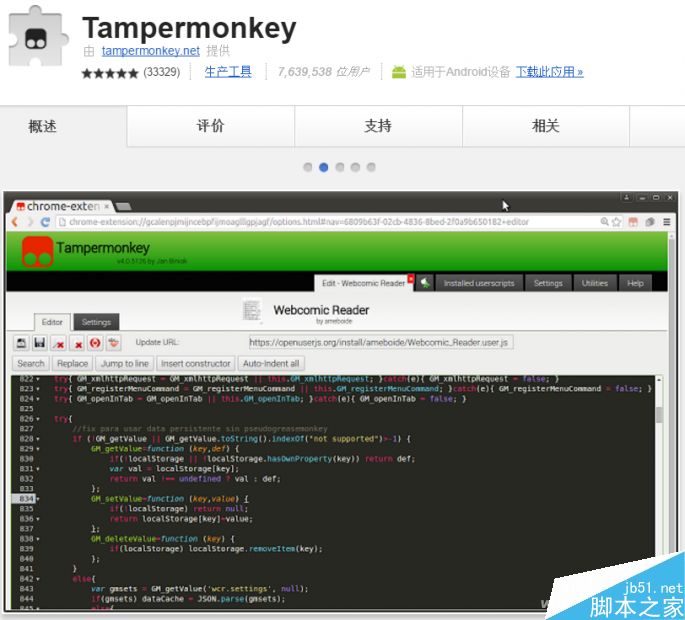The width and height of the screenshot is (685, 620).
Task: Close the Edit - Webcomic Reader tab with red X
Action: point(411,278)
